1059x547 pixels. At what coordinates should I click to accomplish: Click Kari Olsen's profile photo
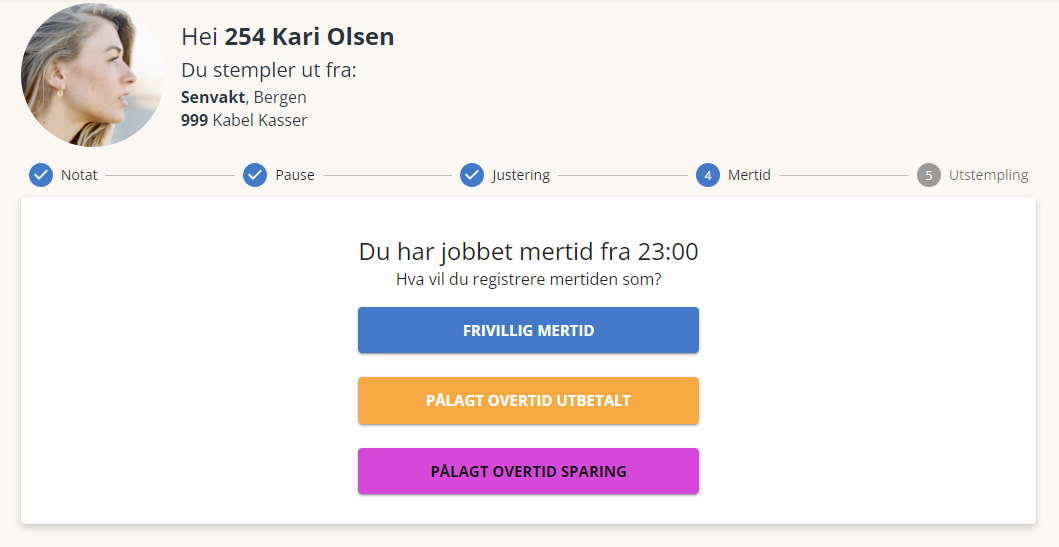point(93,75)
